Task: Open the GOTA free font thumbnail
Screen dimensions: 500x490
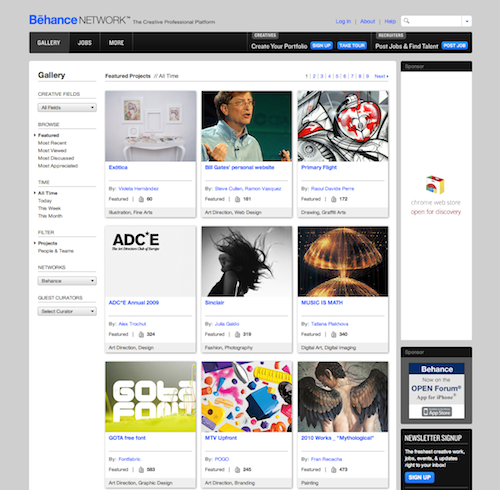Action: [151, 397]
